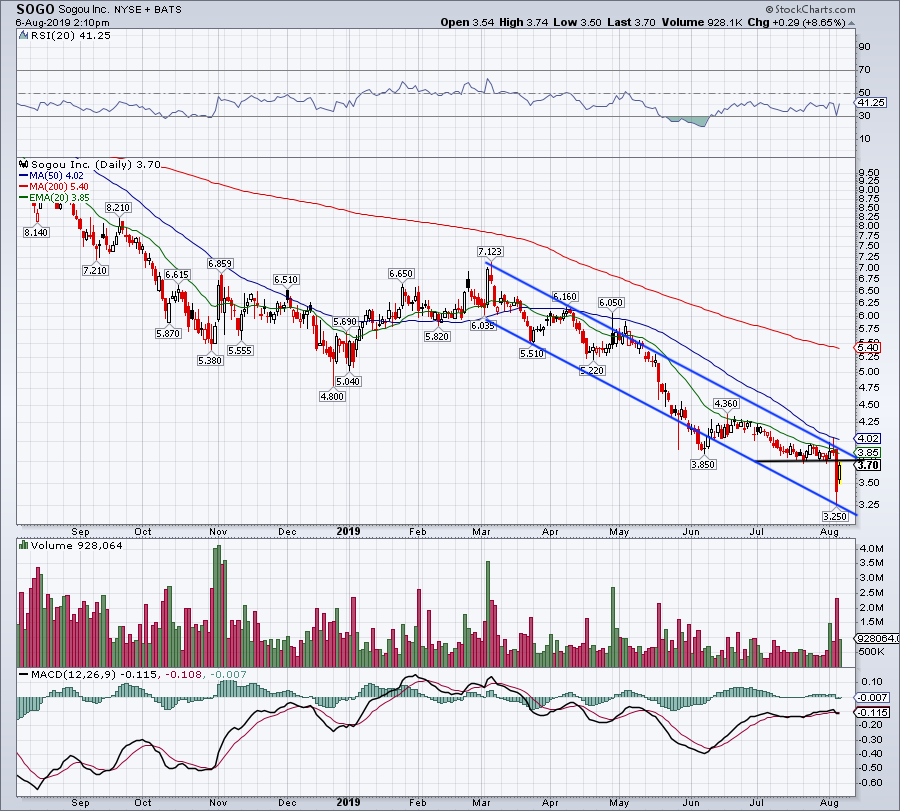900x811 pixels.
Task: Click the Sogou Inc. (Daily) 3.70 legend
Action: point(95,164)
